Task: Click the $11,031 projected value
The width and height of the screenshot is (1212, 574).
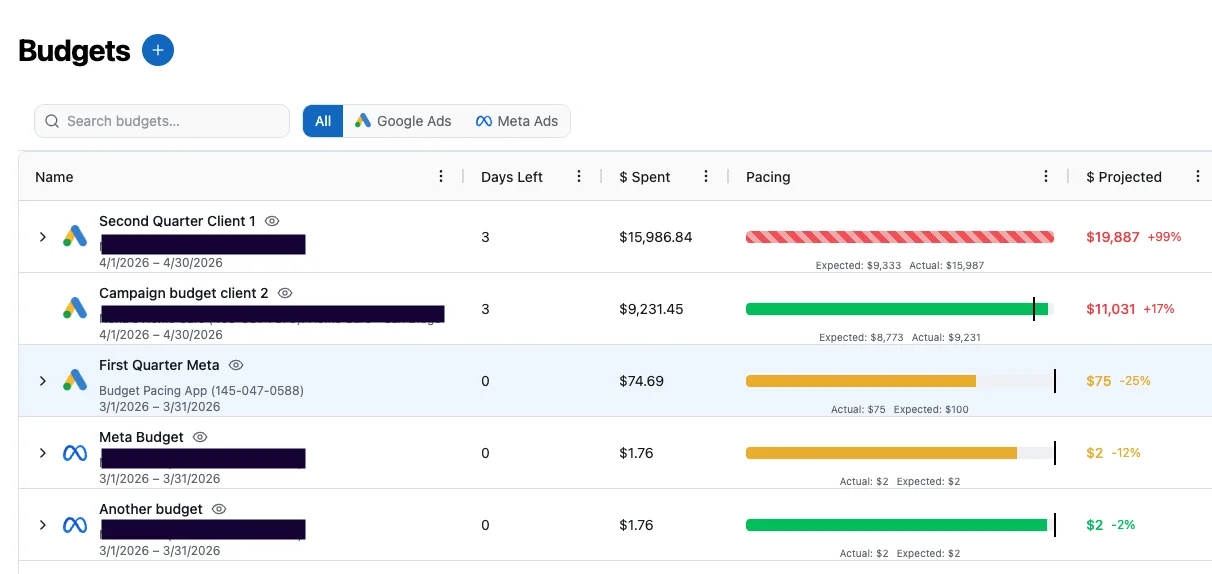Action: click(x=1111, y=309)
